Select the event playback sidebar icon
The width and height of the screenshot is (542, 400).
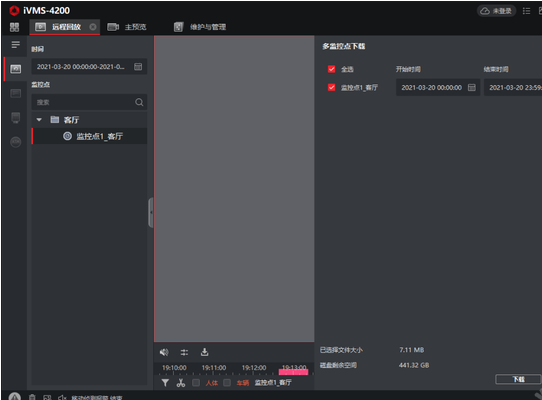tap(16, 93)
